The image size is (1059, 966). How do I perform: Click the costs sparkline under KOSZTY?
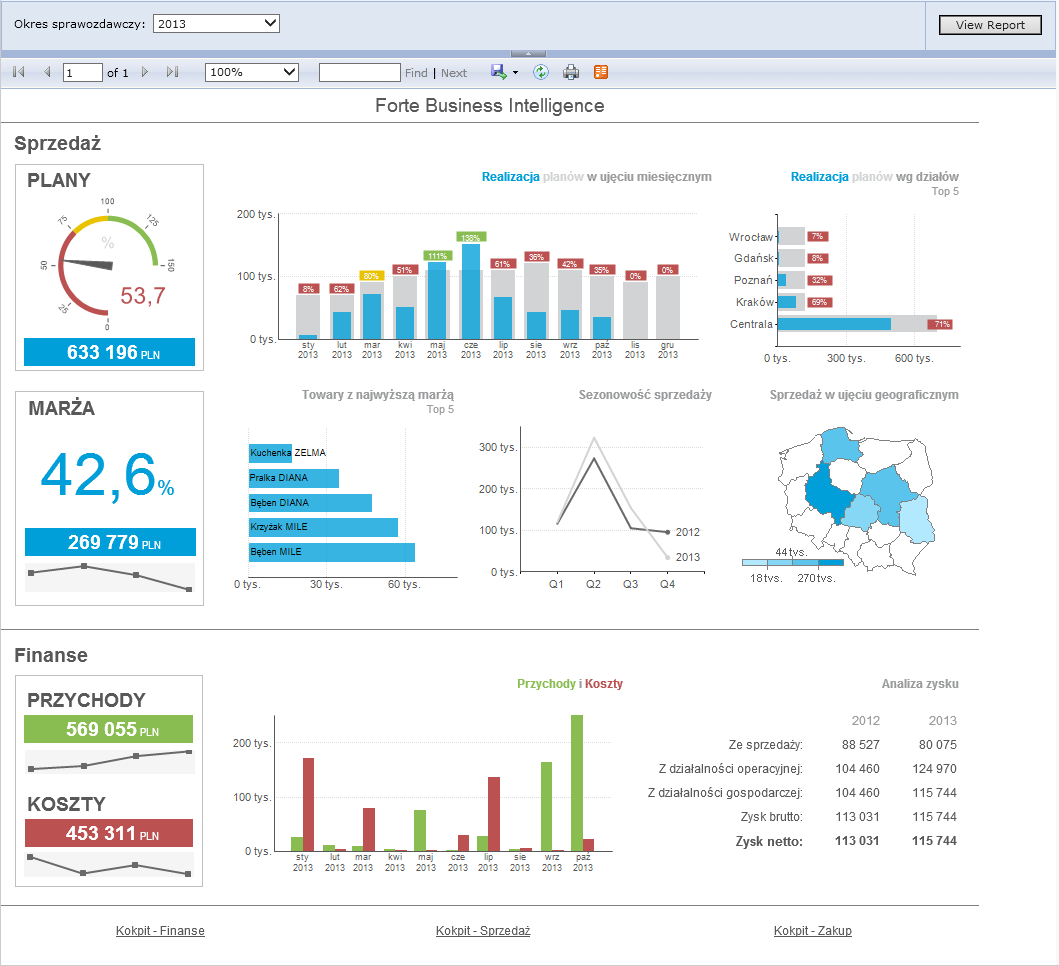[109, 865]
